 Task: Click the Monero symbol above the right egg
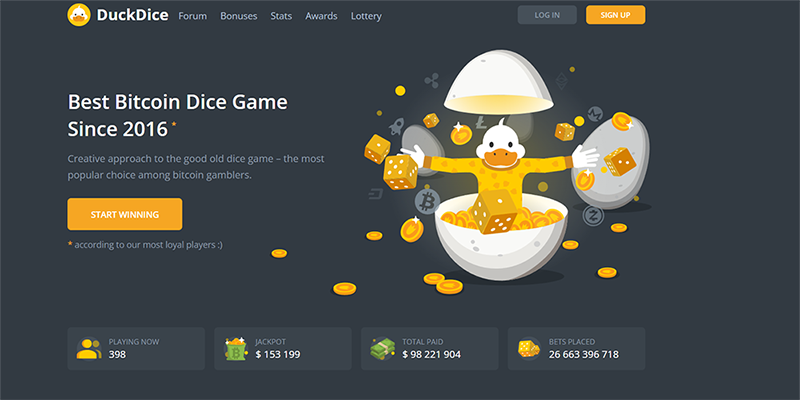594,114
